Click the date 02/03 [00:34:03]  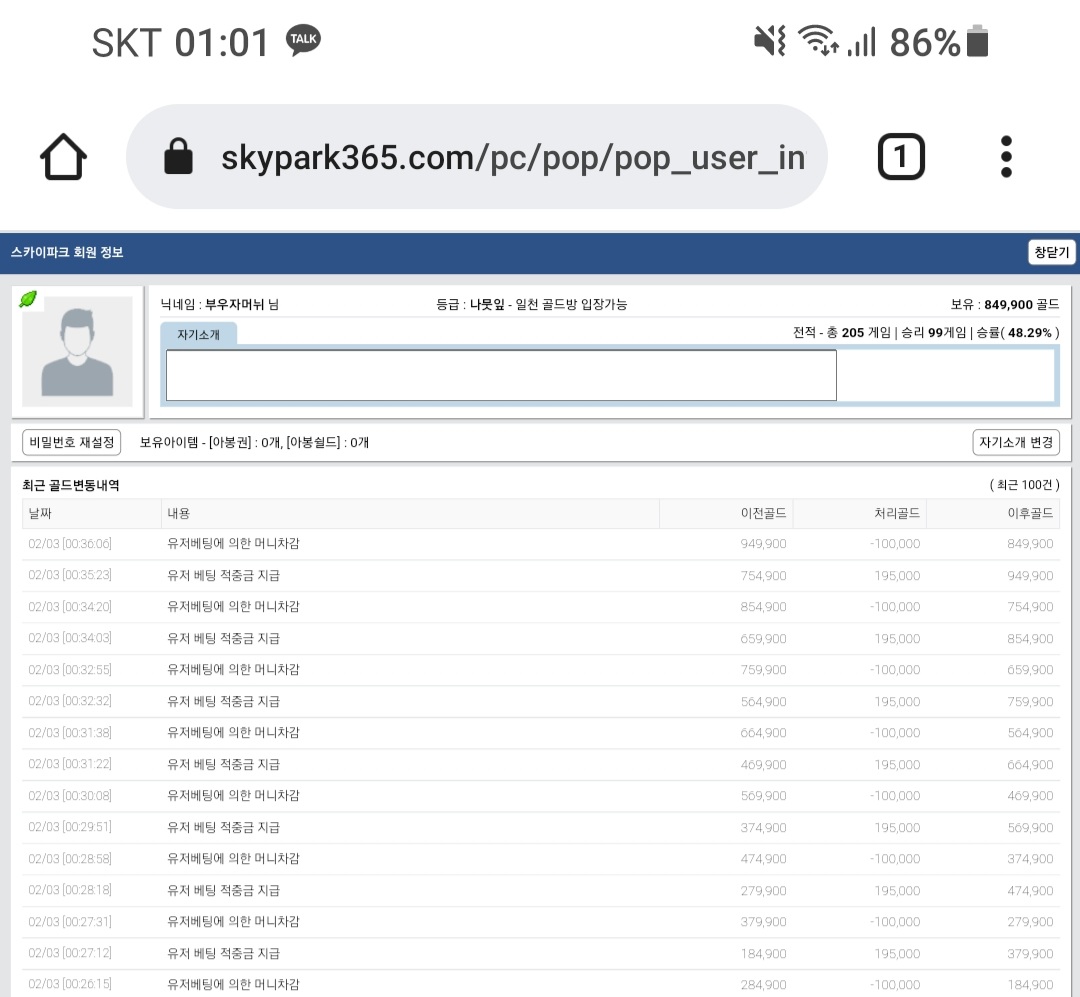pyautogui.click(x=70, y=638)
